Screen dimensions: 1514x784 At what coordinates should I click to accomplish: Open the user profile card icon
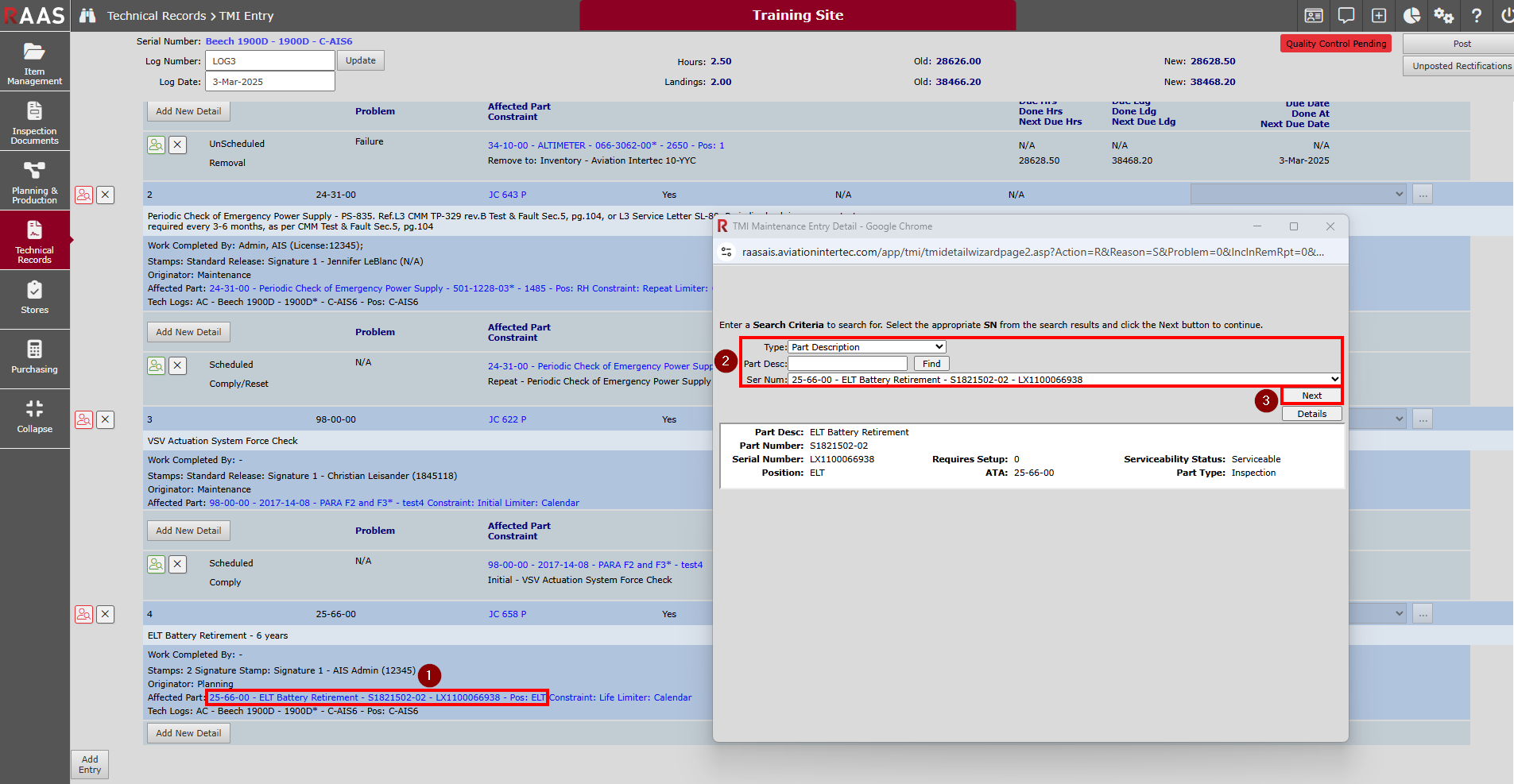(x=1314, y=16)
